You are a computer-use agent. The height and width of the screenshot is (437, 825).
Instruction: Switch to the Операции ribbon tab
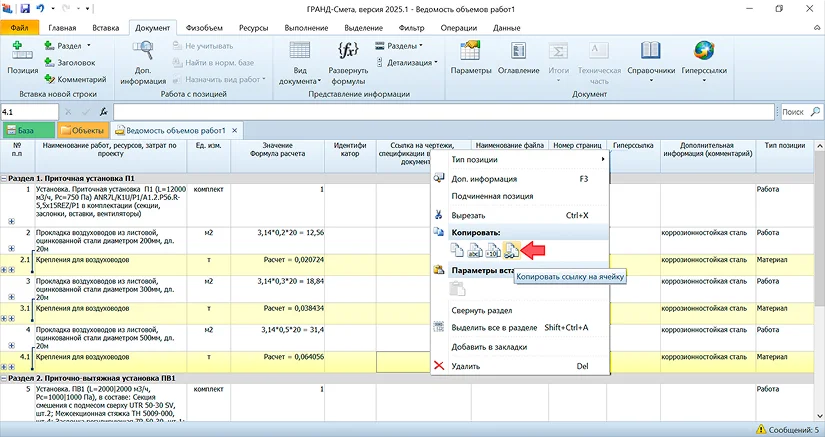[459, 28]
